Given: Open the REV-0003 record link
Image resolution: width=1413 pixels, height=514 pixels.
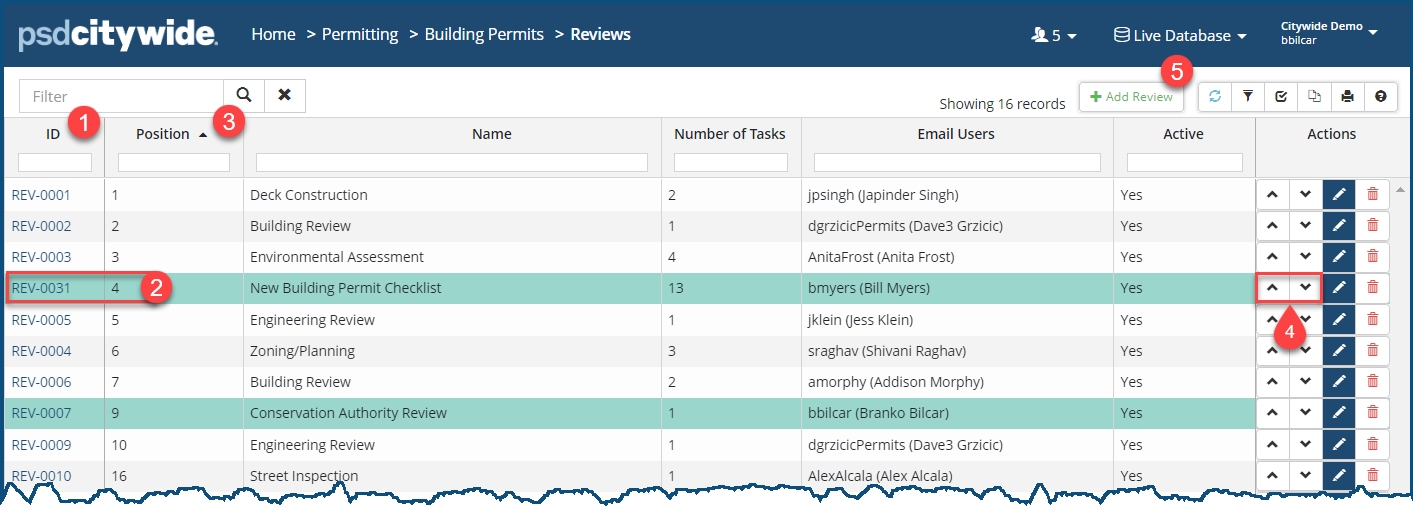Looking at the screenshot, I should 41,257.
